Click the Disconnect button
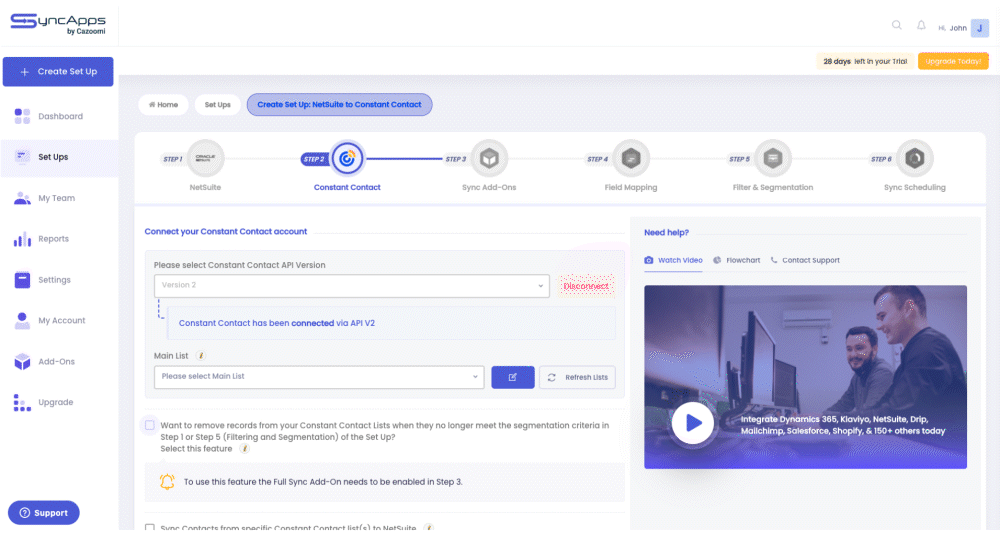This screenshot has width=1000, height=542. (586, 286)
